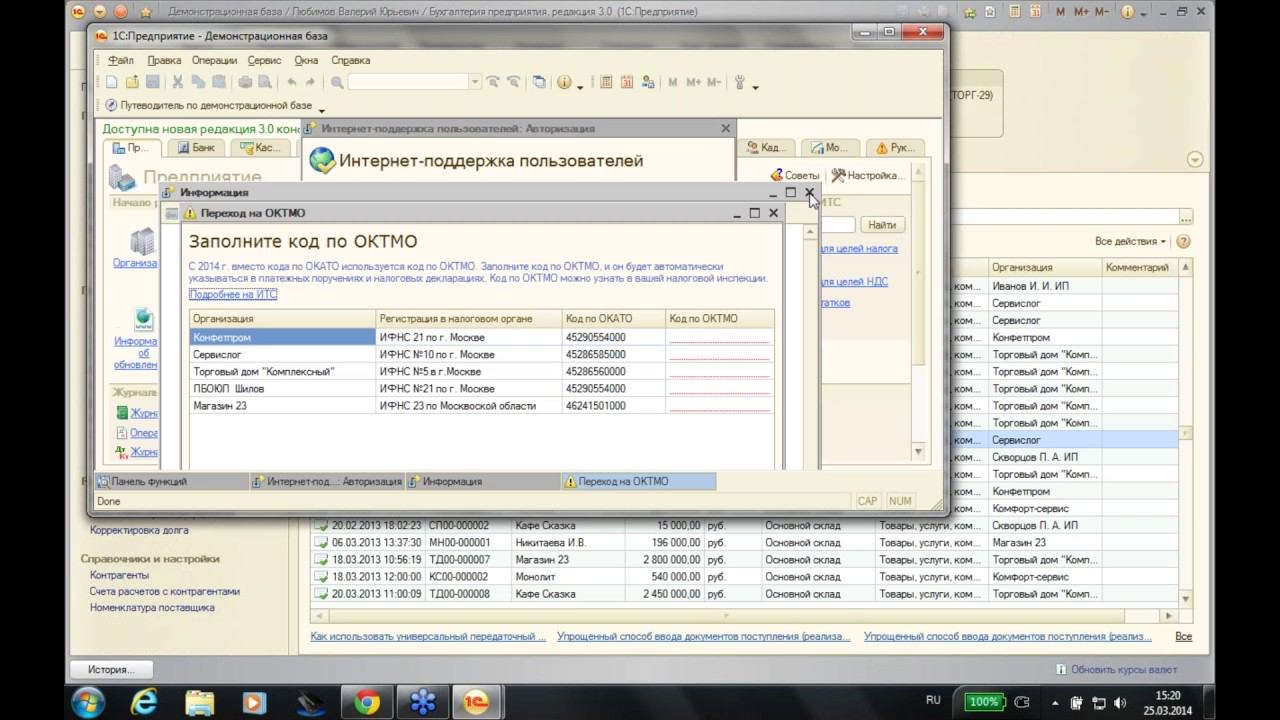Open the Файл menu
The height and width of the screenshot is (720, 1280).
[x=121, y=60]
